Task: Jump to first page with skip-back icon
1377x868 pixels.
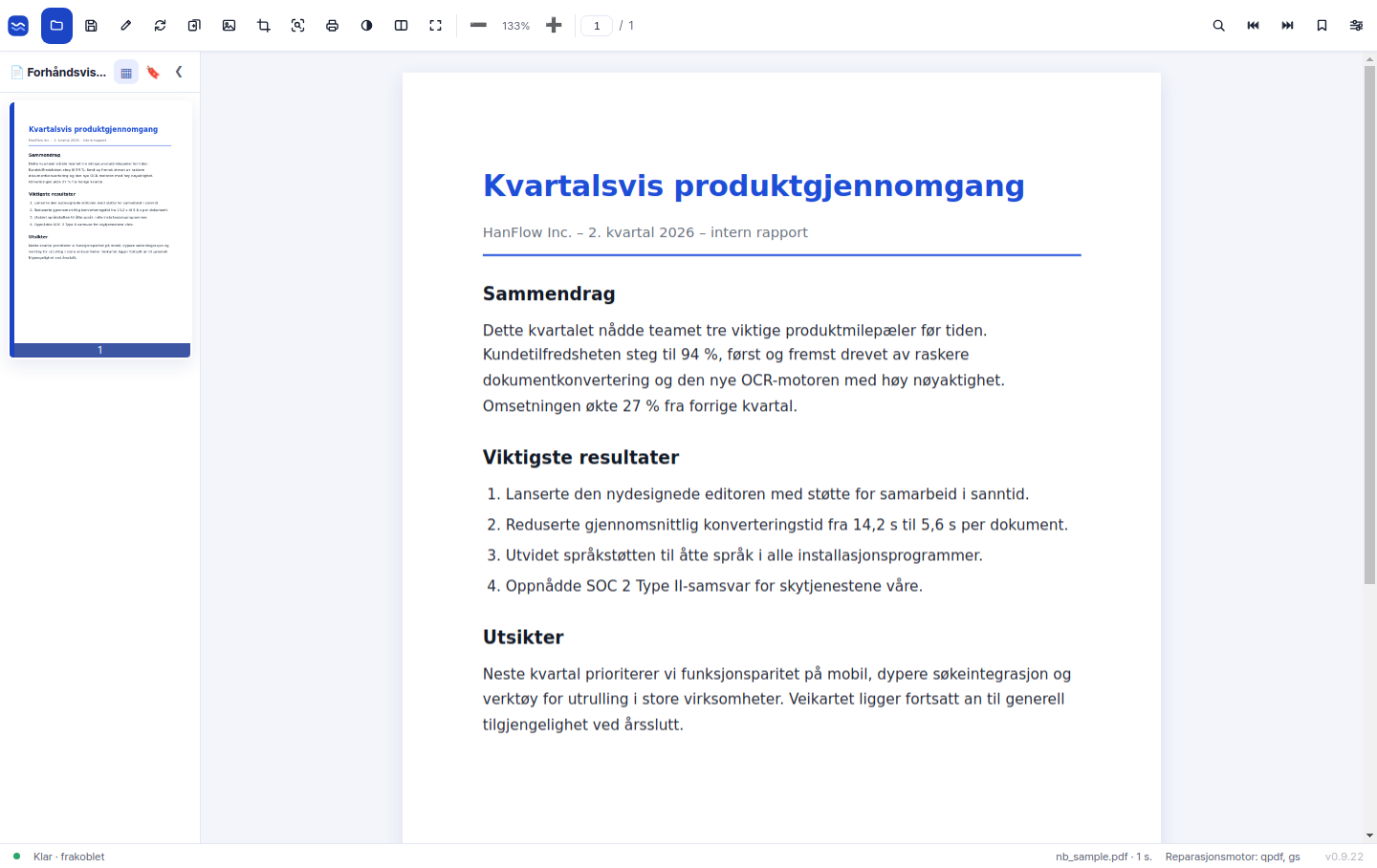Action: 1253,26
